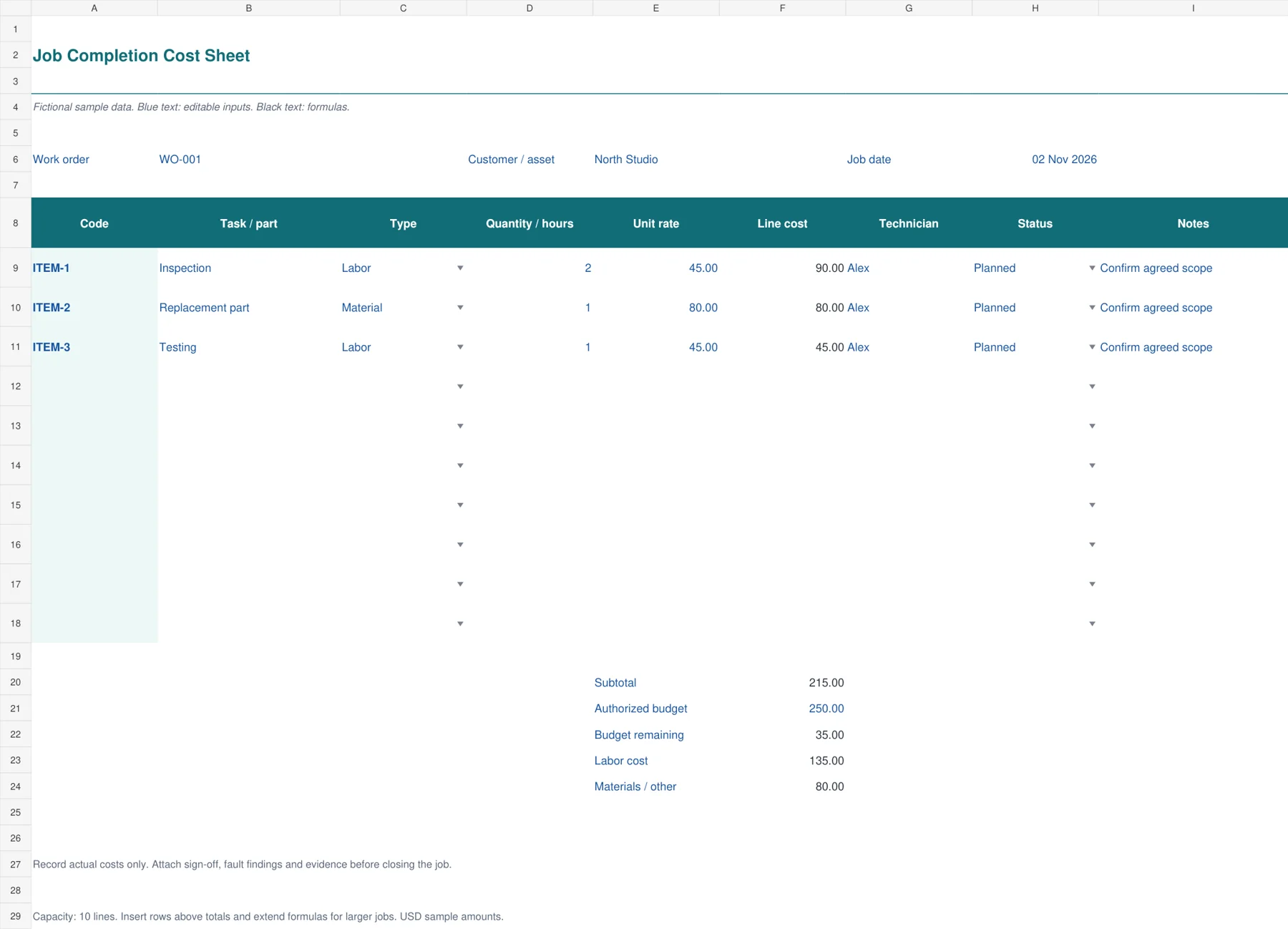Select the Authorized budget value 250.00
The image size is (1288, 929).
pyautogui.click(x=782, y=709)
